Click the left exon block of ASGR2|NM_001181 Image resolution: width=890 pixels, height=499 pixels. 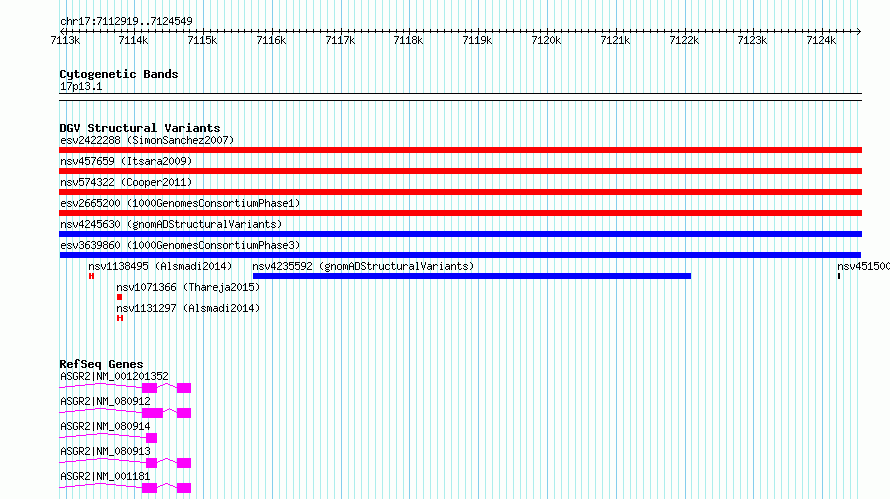pyautogui.click(x=149, y=488)
